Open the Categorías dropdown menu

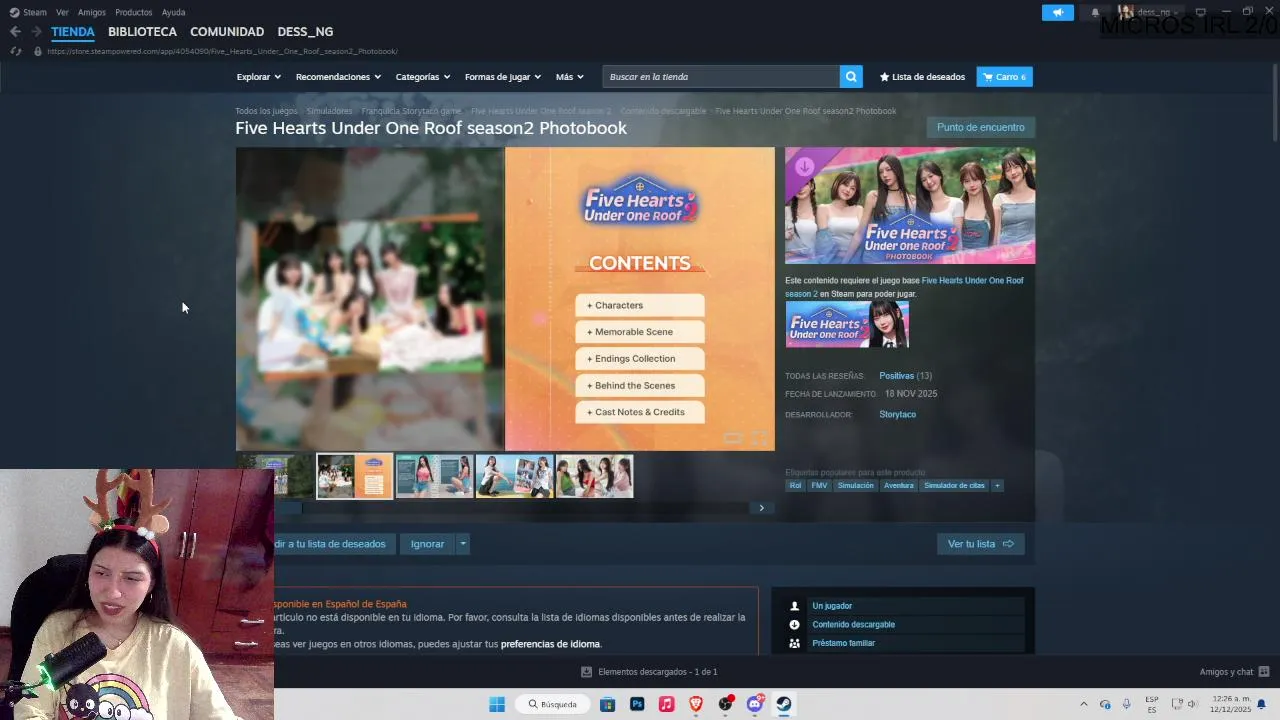(x=422, y=77)
